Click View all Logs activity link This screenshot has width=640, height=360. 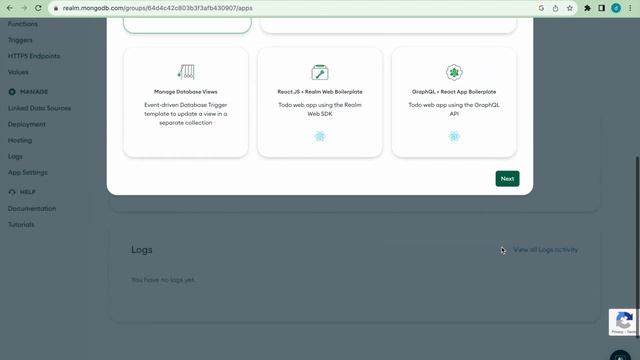(546, 250)
